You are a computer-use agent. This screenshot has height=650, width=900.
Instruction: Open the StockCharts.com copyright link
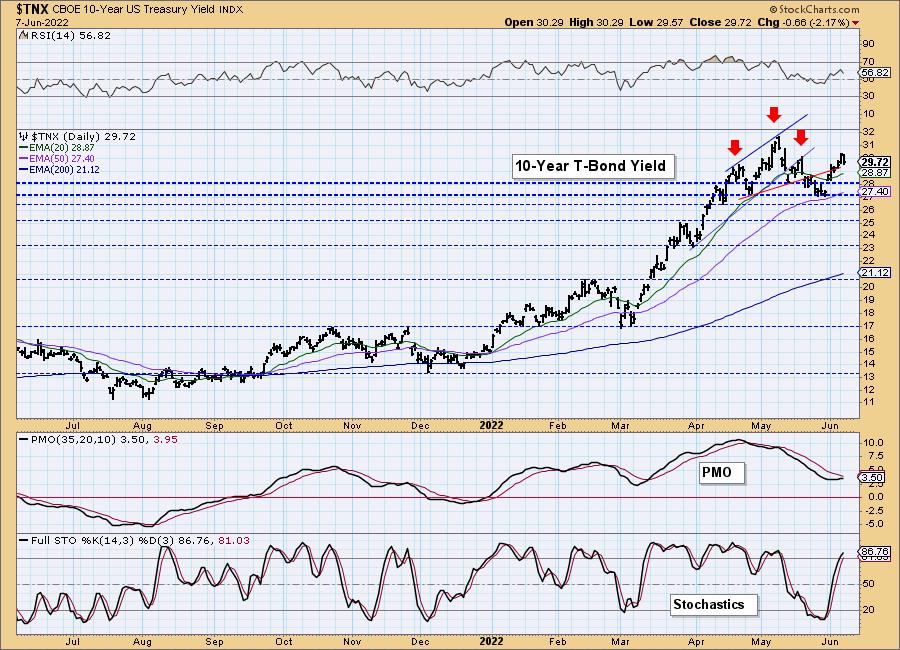pos(814,9)
